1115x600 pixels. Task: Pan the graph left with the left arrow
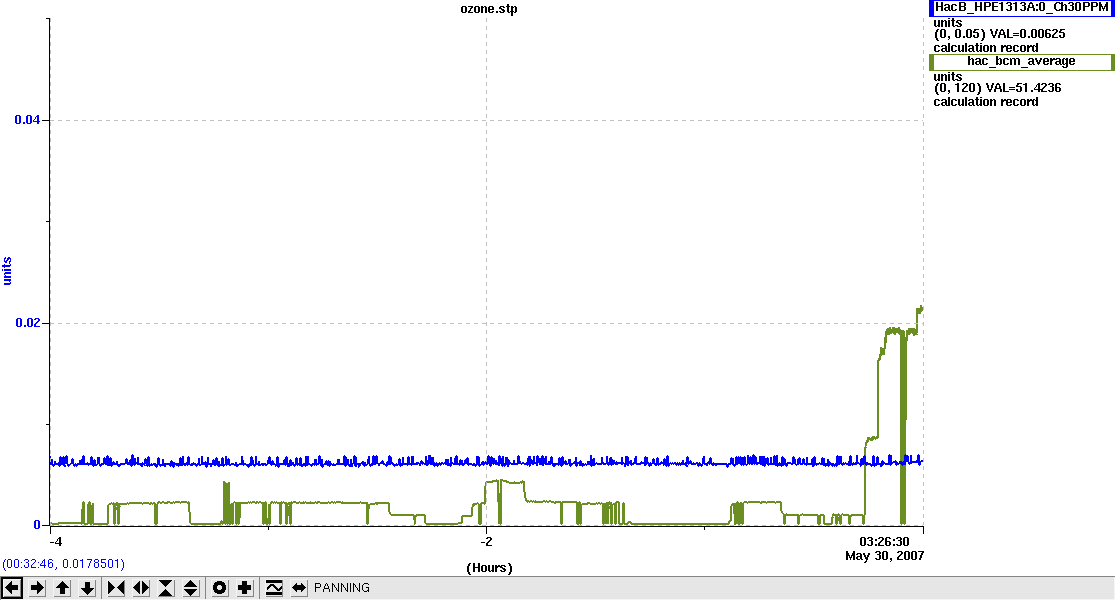12,588
